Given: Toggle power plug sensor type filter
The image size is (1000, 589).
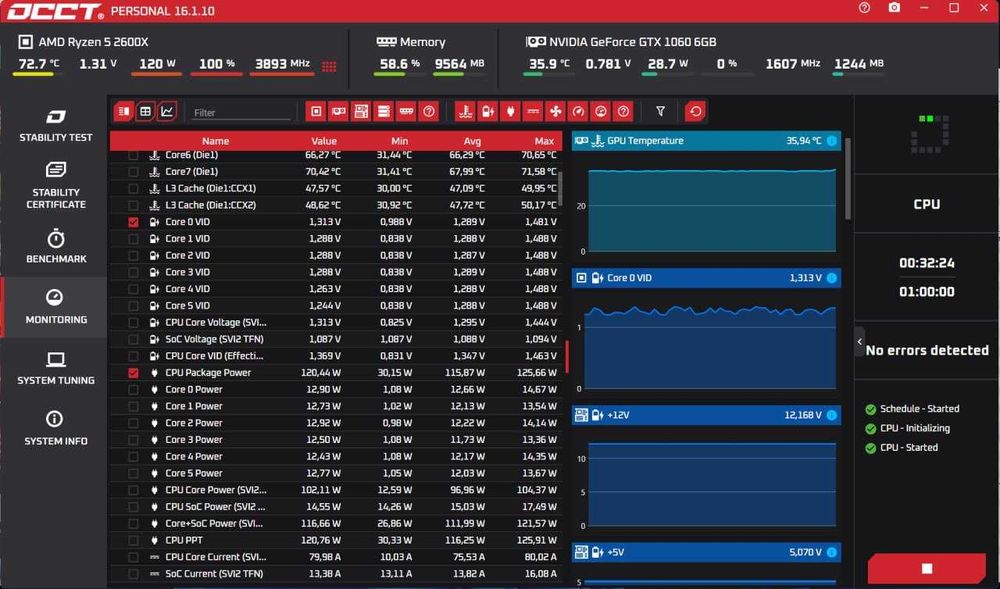Looking at the screenshot, I should [x=510, y=112].
